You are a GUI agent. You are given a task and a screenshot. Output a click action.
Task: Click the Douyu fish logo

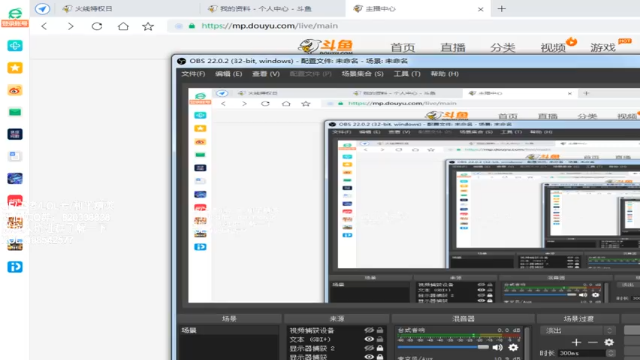pos(326,46)
